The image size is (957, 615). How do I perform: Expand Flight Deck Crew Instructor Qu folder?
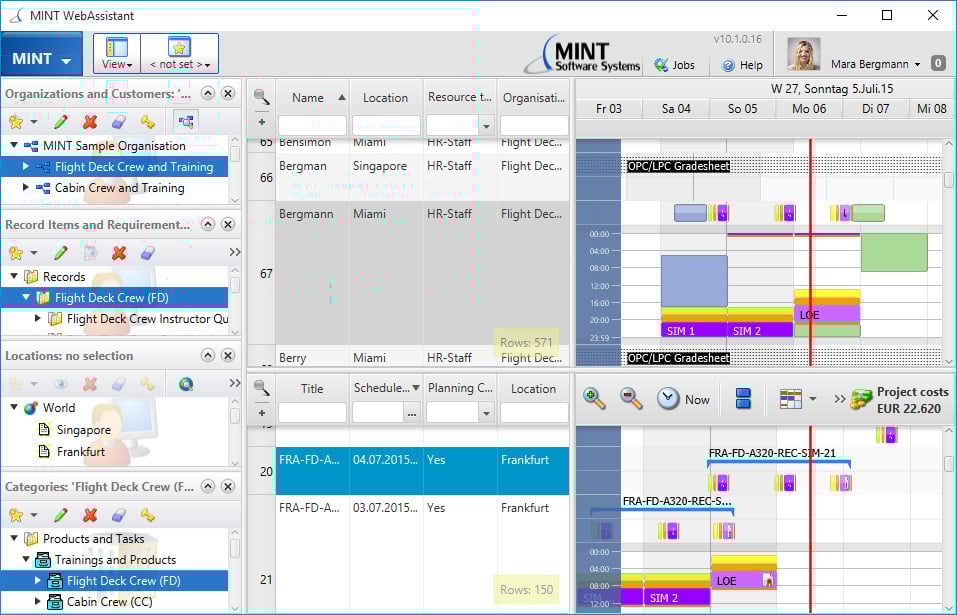click(37, 318)
